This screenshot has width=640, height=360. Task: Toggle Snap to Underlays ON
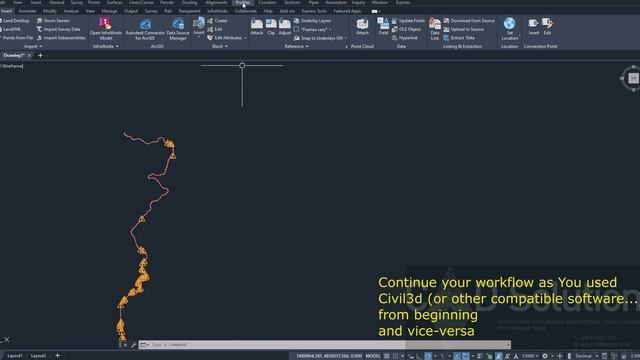(318, 38)
